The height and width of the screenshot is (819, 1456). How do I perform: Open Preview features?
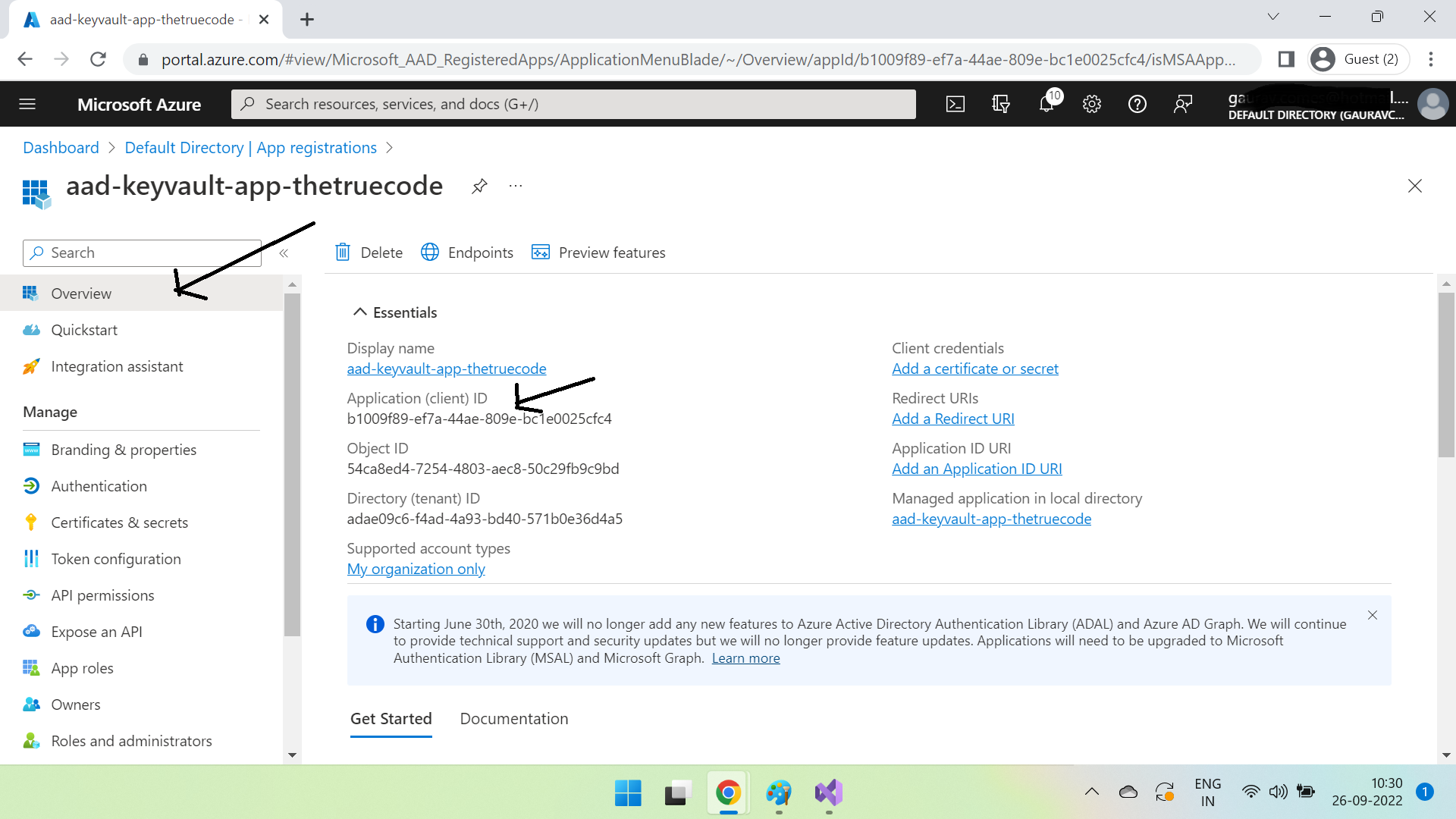point(599,253)
